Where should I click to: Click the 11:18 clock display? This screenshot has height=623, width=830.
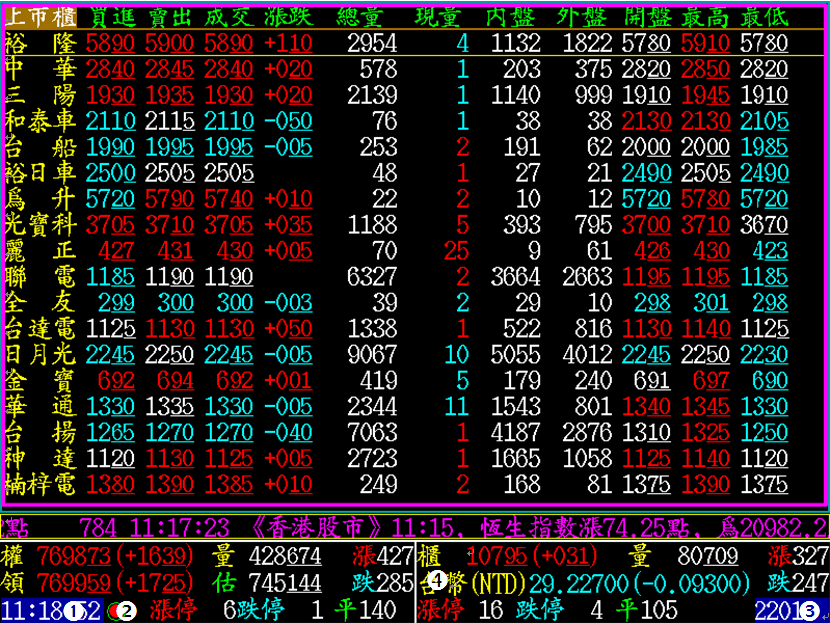pos(30,610)
